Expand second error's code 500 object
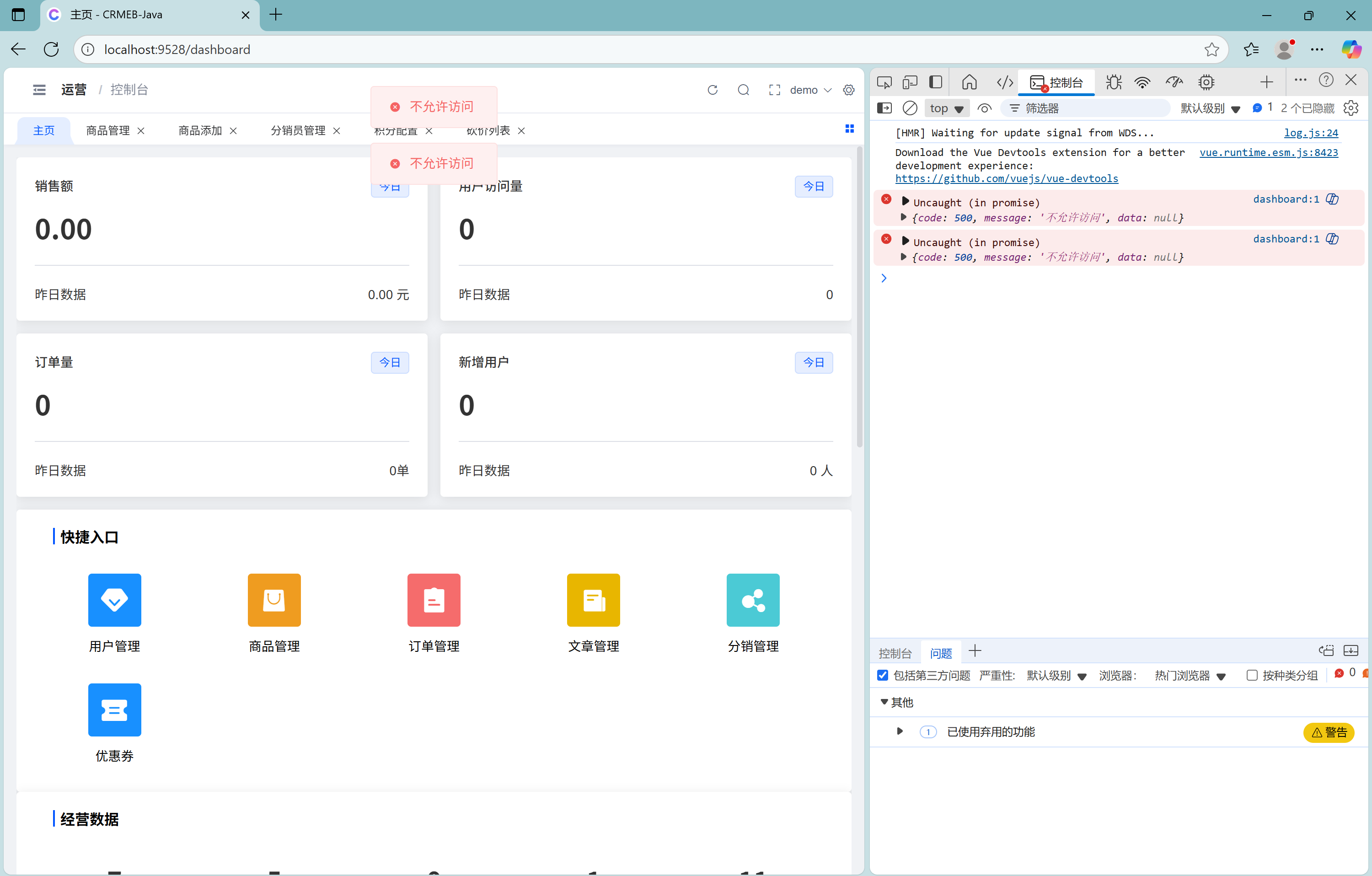1372x876 pixels. tap(903, 257)
